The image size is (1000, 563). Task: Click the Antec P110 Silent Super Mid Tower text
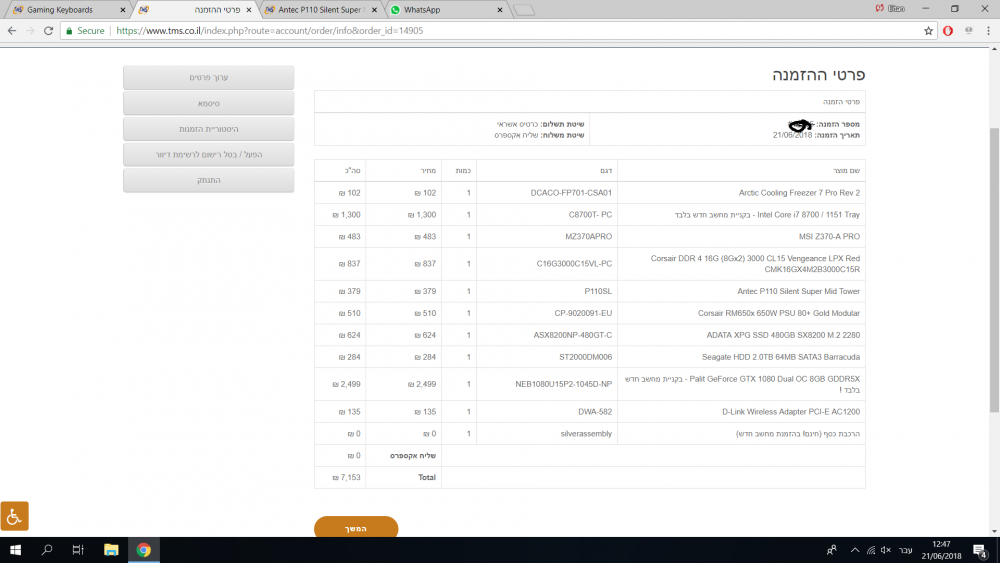(798, 291)
